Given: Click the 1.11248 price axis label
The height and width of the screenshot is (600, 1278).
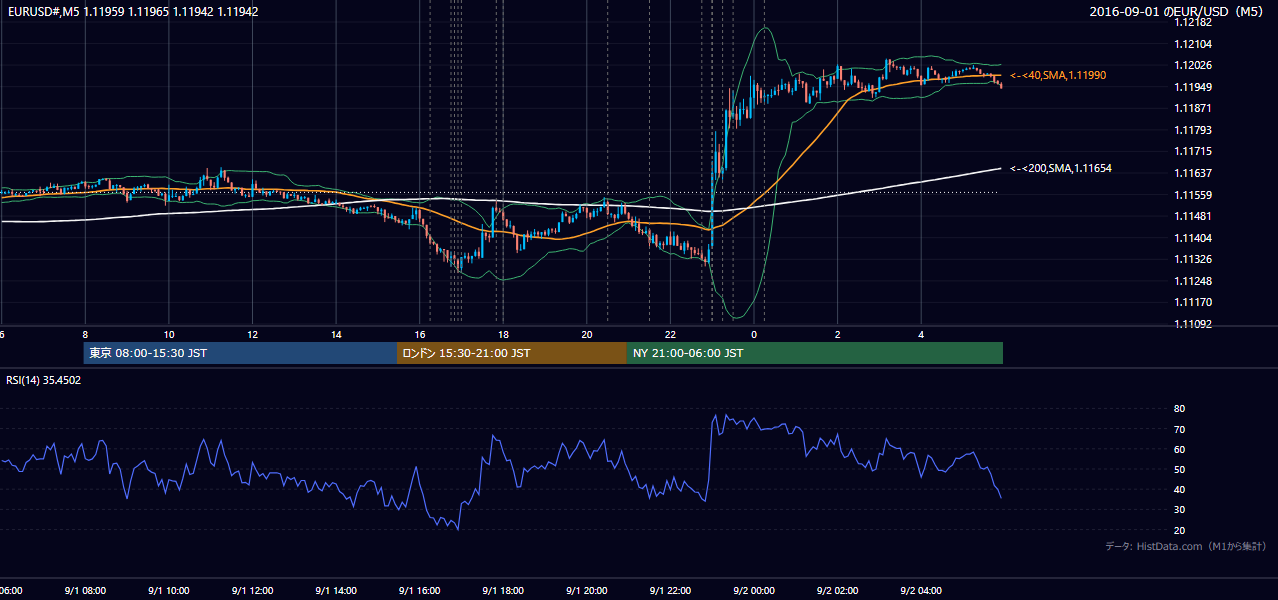Looking at the screenshot, I should [x=1193, y=281].
